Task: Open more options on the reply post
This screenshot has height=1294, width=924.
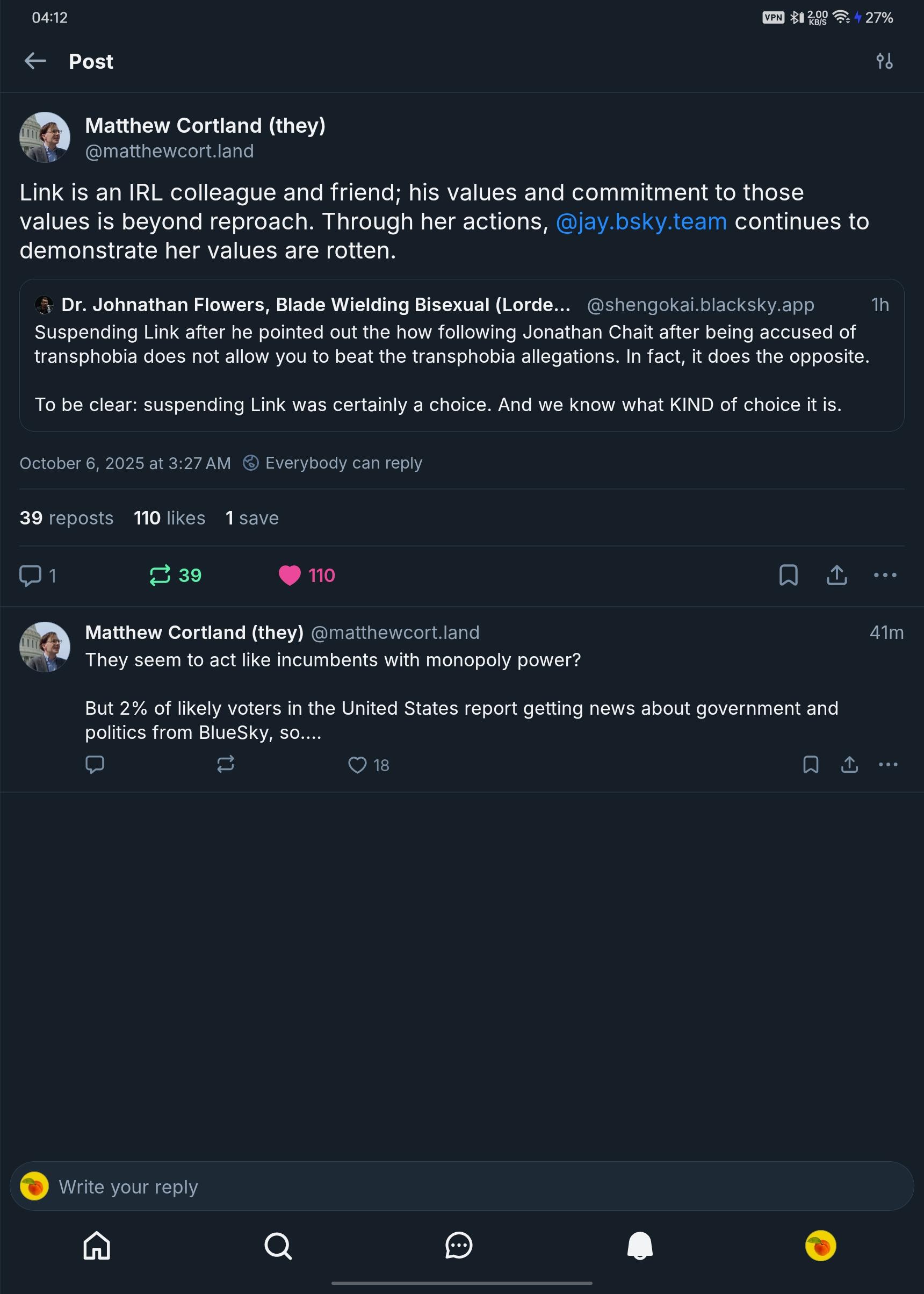Action: tap(887, 765)
